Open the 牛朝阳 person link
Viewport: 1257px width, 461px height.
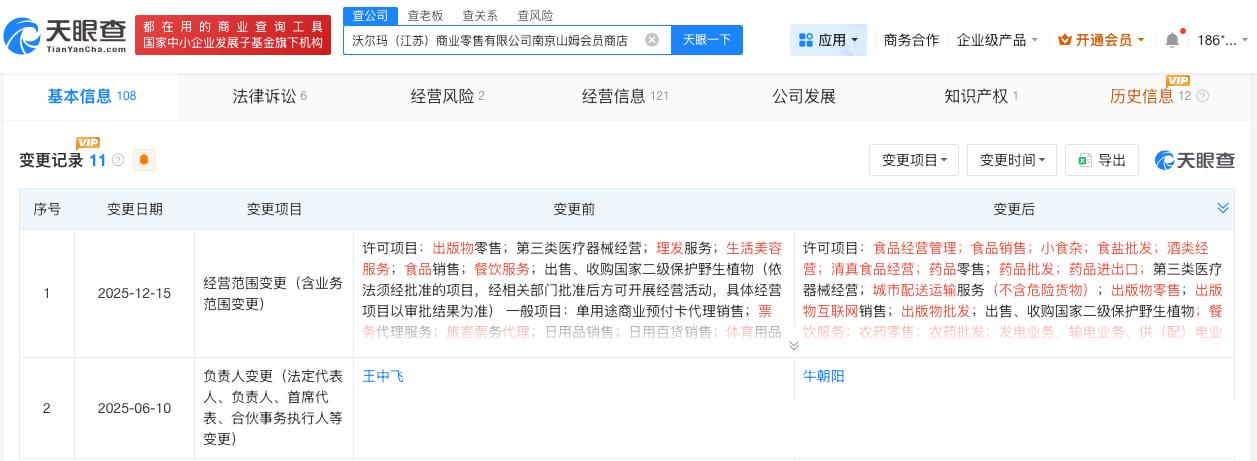[823, 377]
